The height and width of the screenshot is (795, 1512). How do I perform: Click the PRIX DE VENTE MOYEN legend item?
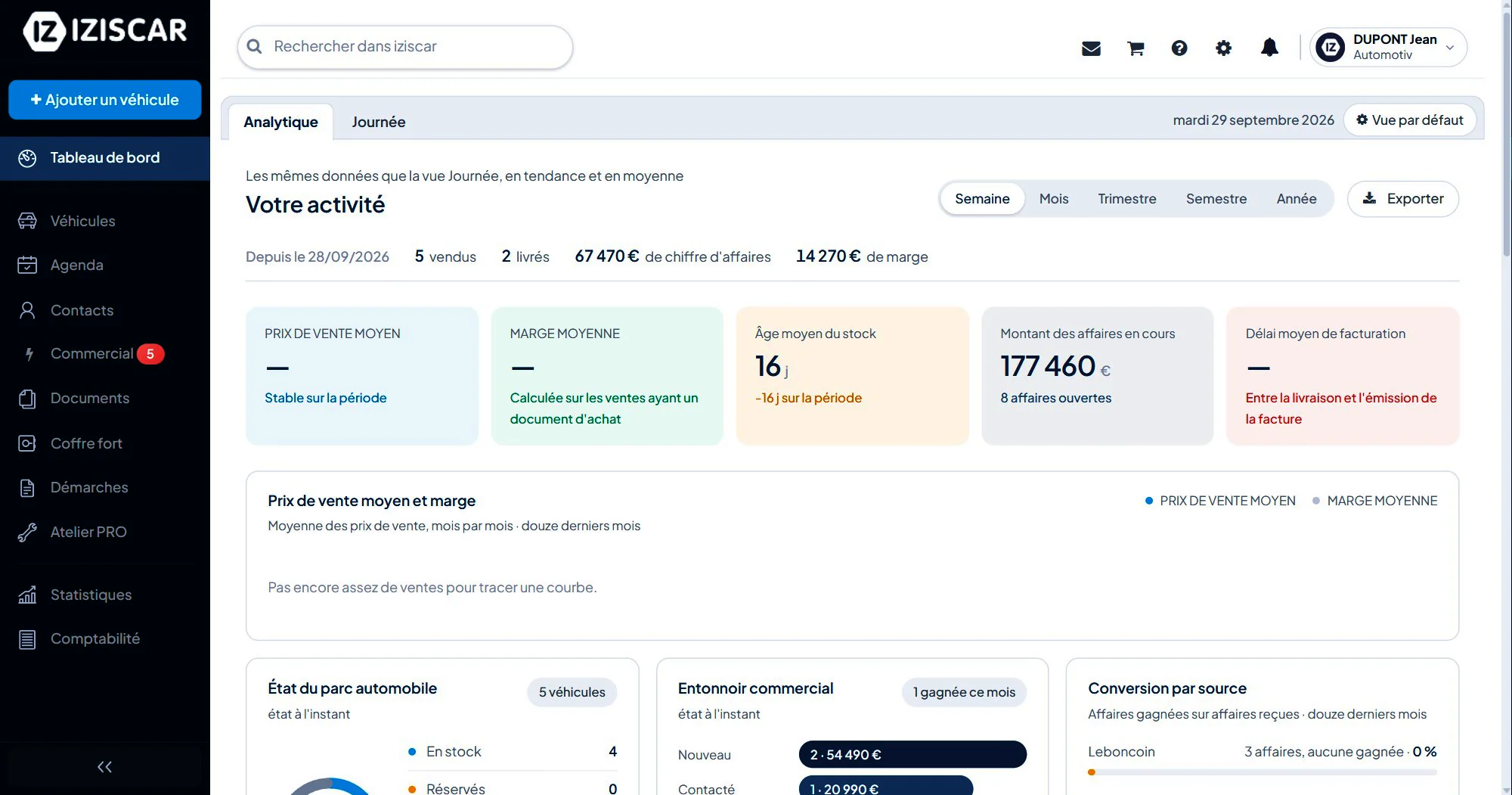coord(1219,501)
